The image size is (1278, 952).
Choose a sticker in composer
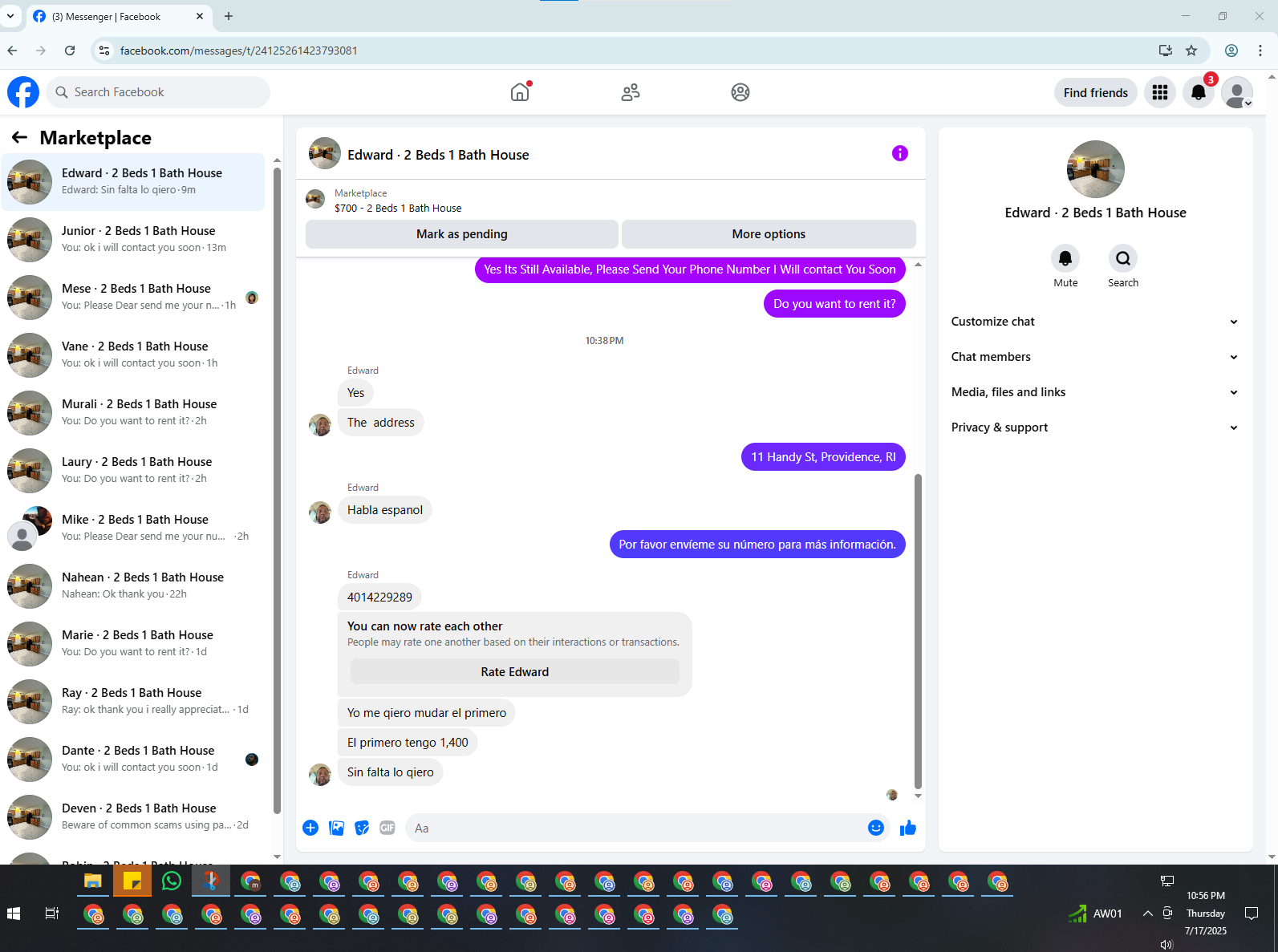point(362,828)
